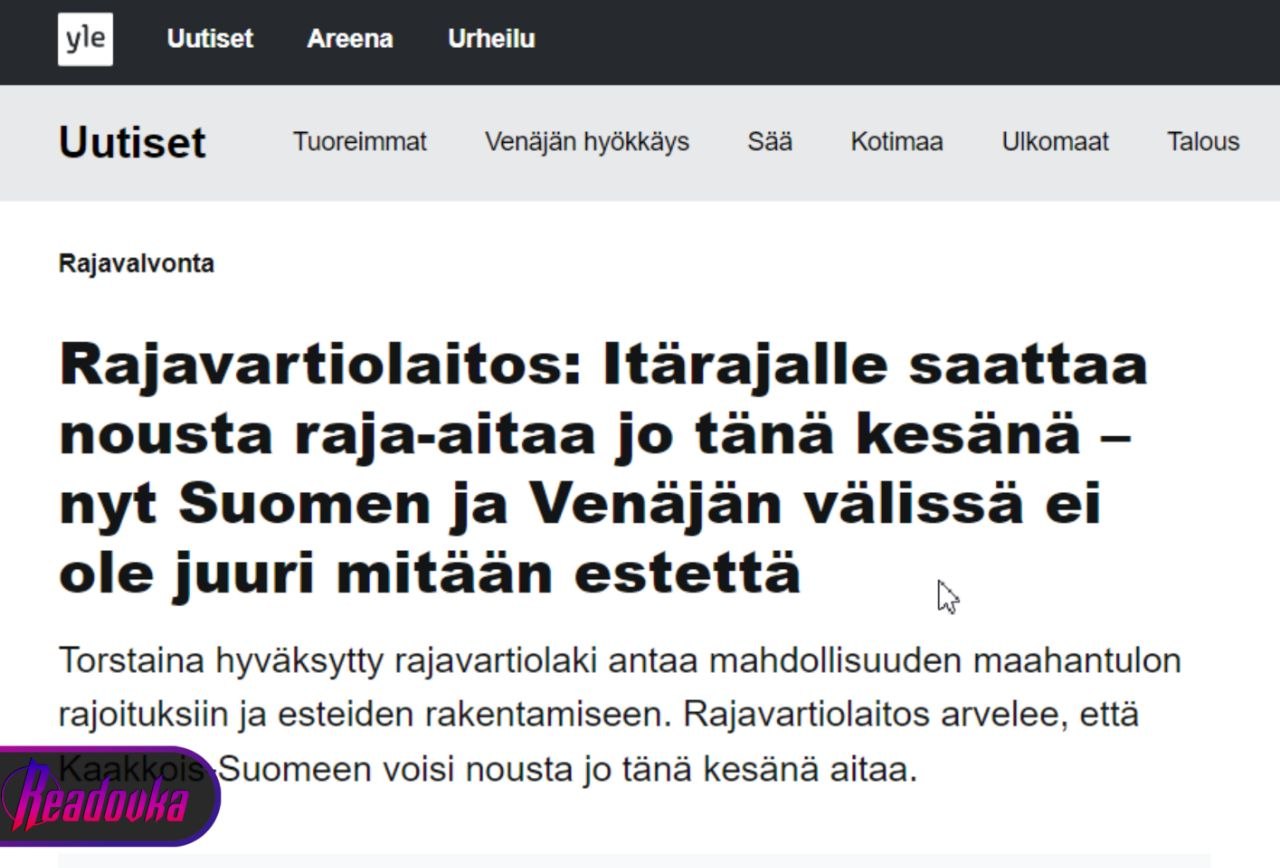Select Ulkomaat news category
This screenshot has width=1280, height=868.
point(1055,142)
